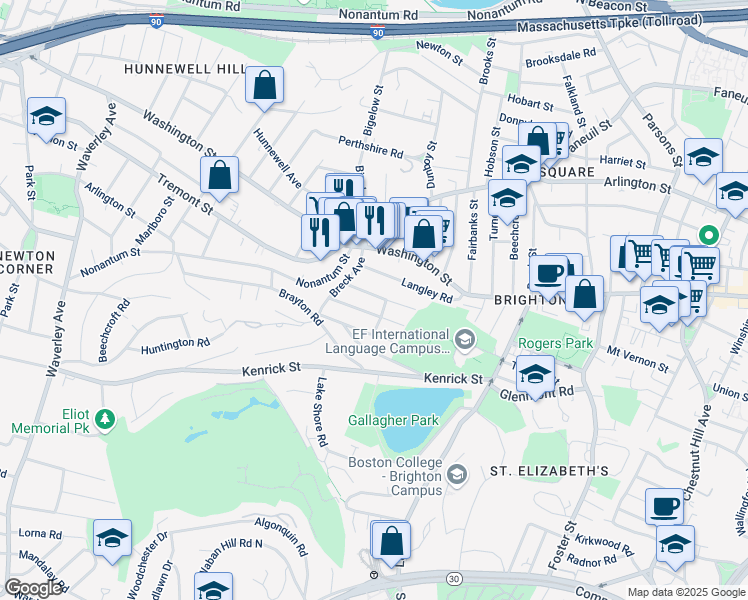The width and height of the screenshot is (748, 600).
Task: Click the Massachusetts Tpke (Toll road) label
Action: point(609,23)
